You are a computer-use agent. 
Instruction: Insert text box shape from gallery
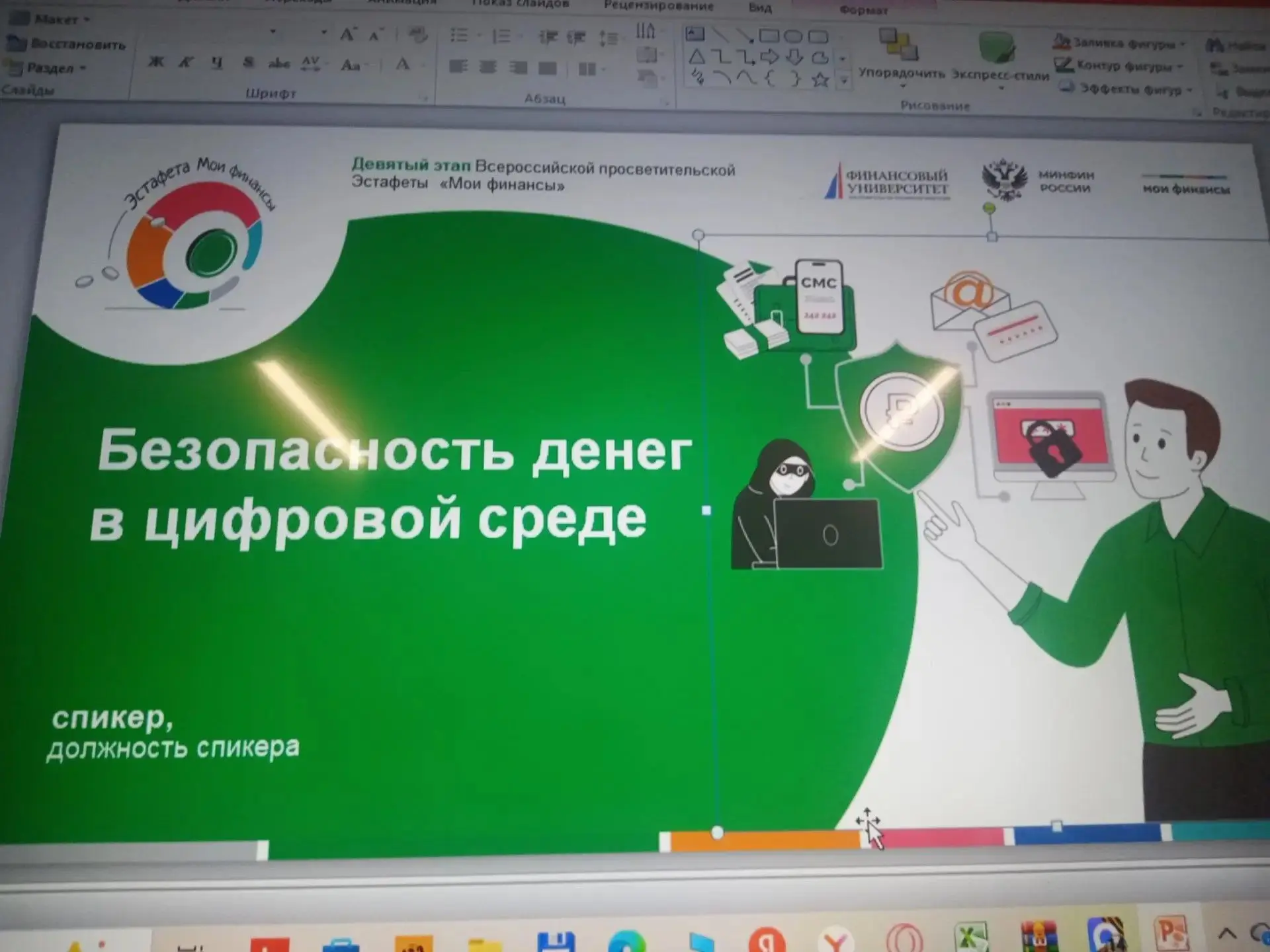click(x=695, y=33)
